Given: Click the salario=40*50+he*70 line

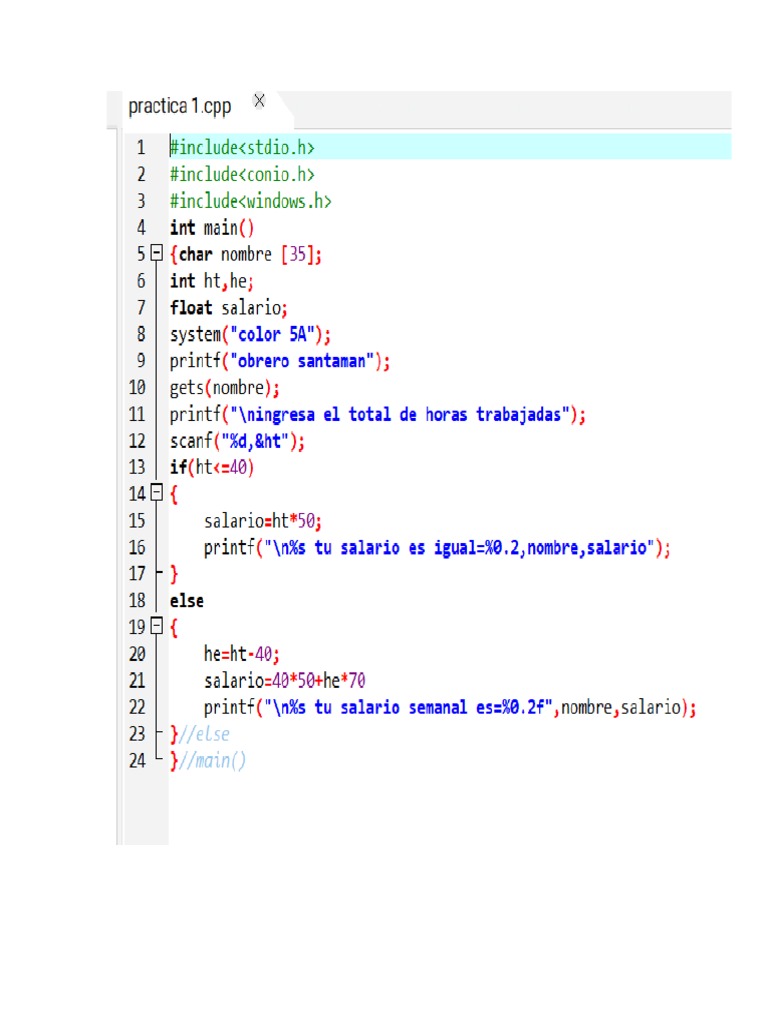Looking at the screenshot, I should coord(285,680).
